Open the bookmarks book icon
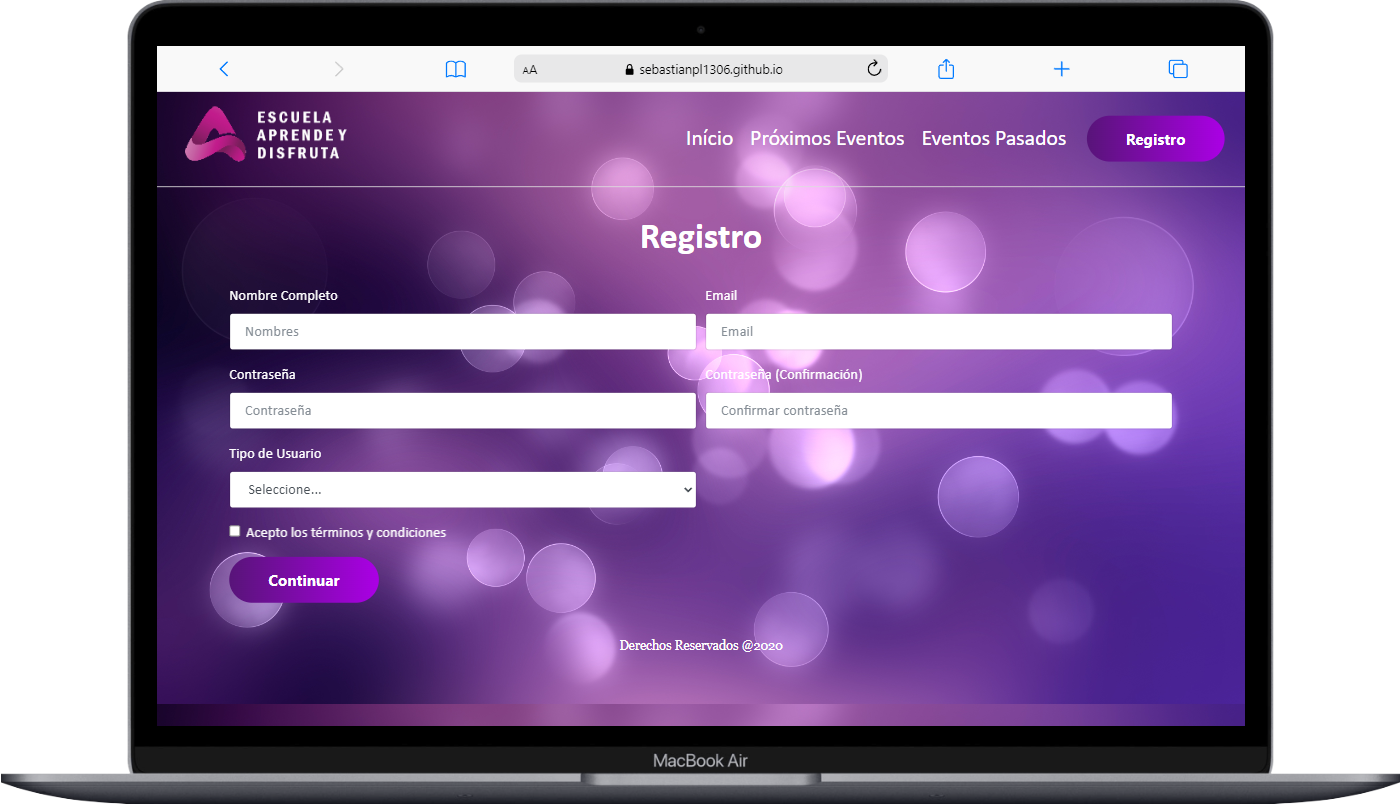 pyautogui.click(x=456, y=69)
